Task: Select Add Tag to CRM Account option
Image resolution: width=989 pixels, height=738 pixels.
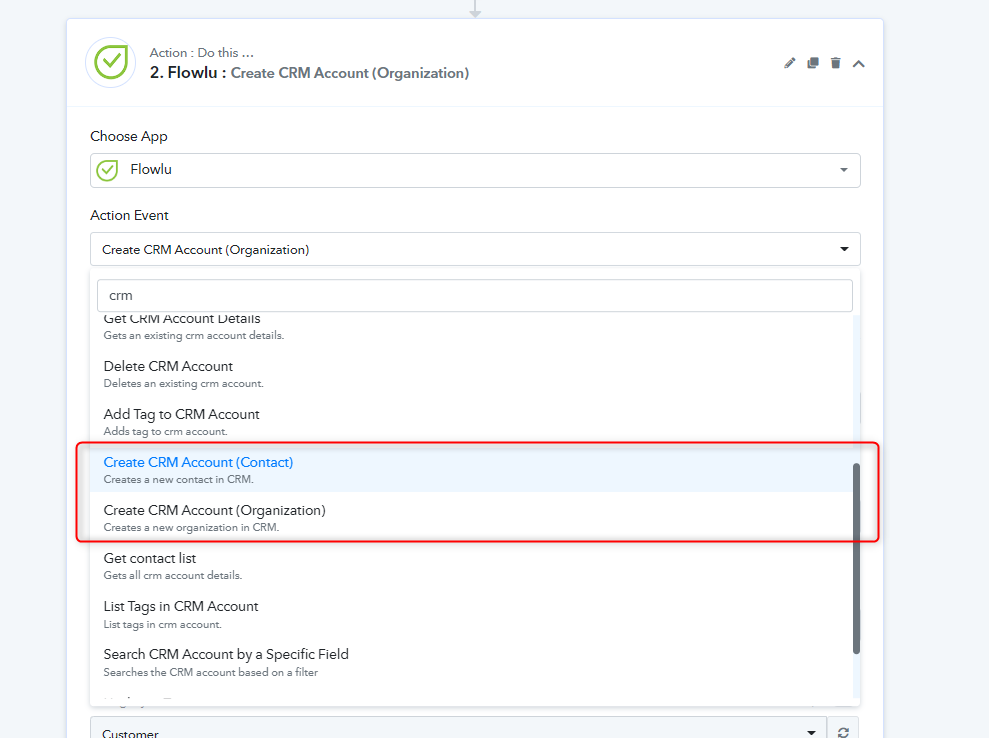Action: (x=472, y=422)
